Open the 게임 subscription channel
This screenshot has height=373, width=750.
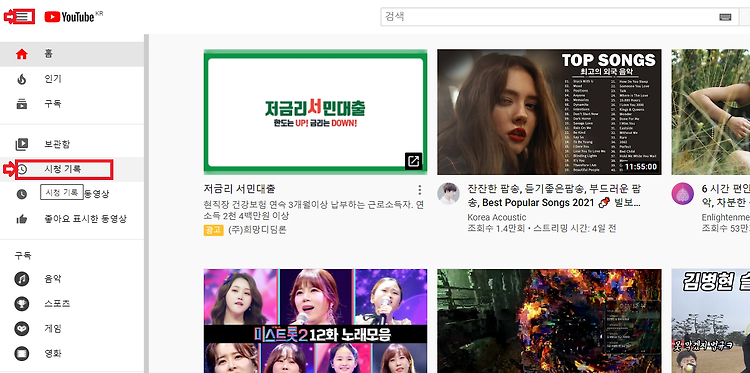72,329
